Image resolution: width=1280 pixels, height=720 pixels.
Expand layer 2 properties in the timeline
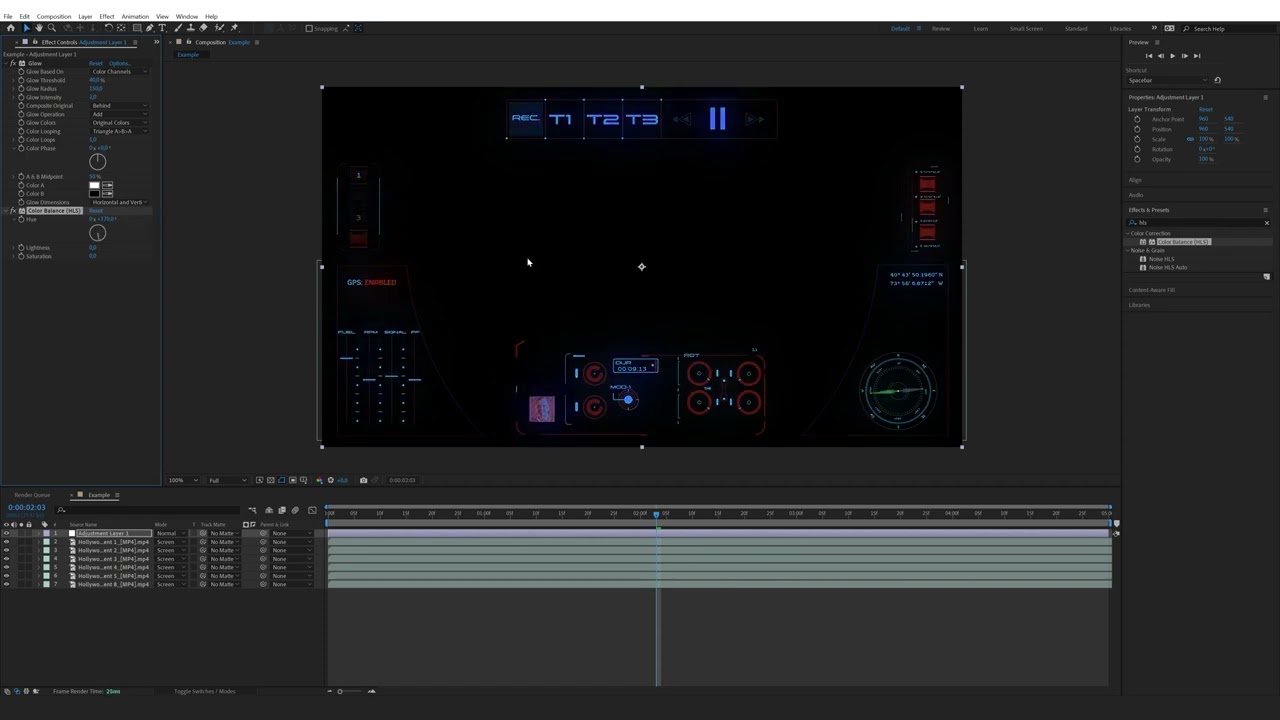(x=38, y=542)
